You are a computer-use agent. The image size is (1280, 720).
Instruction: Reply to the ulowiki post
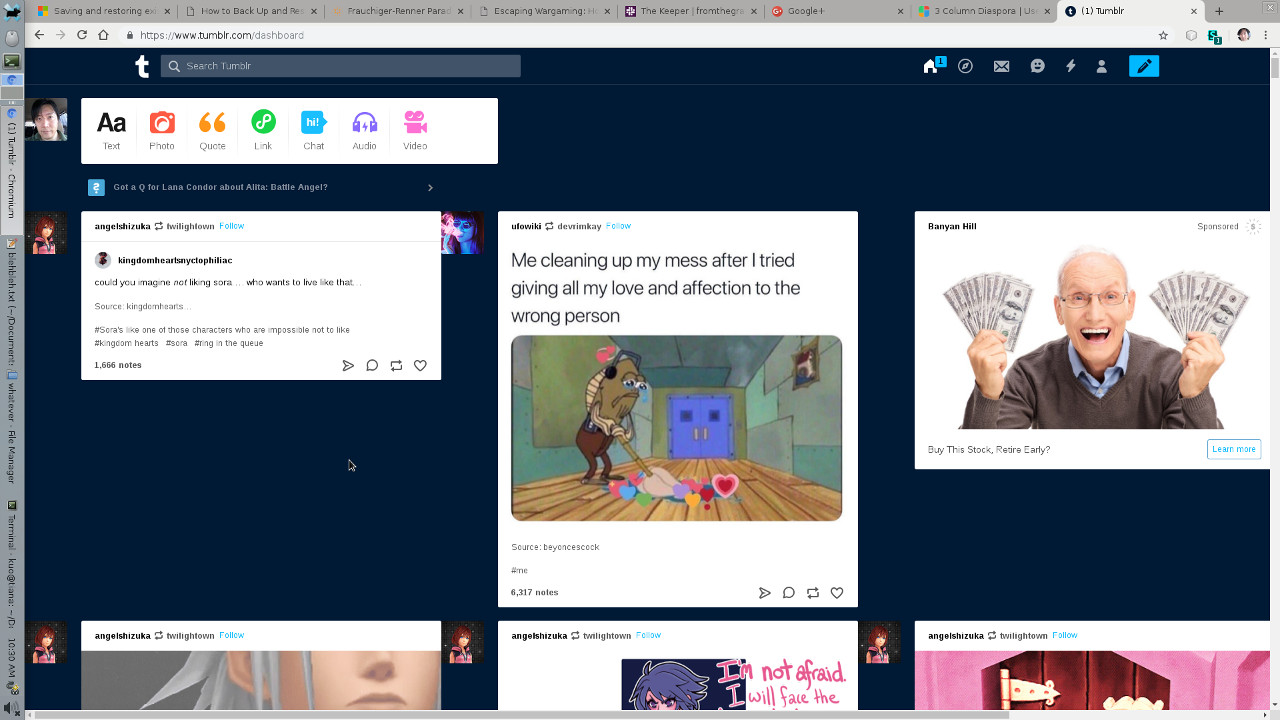(x=789, y=593)
